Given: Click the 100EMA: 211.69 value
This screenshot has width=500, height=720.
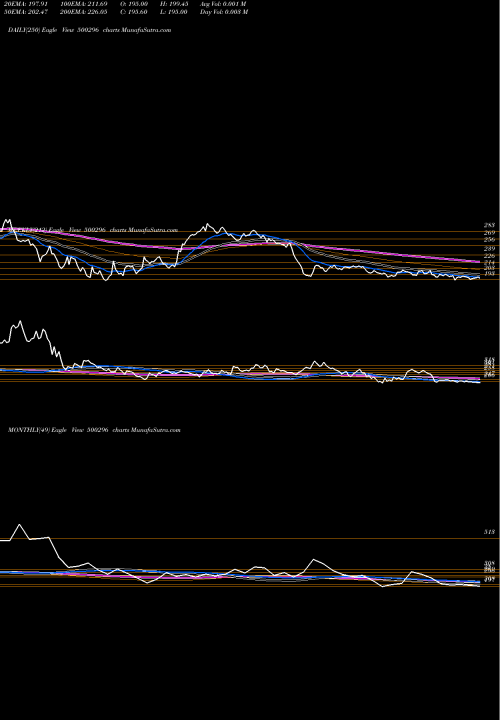Looking at the screenshot, I should (86, 4).
